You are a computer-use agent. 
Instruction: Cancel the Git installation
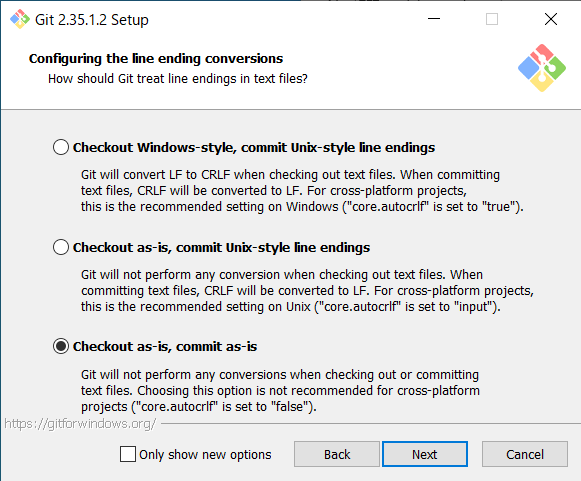point(525,454)
